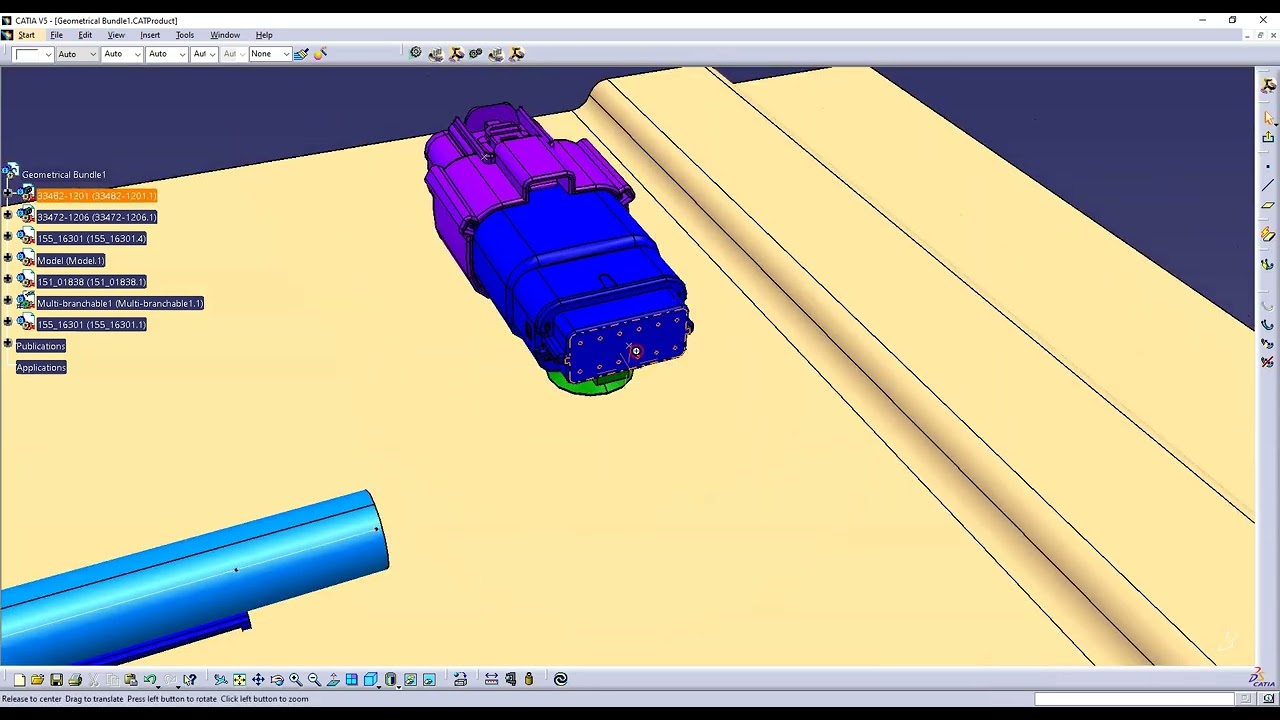Click the Swap Visible Space icon

coord(429,680)
